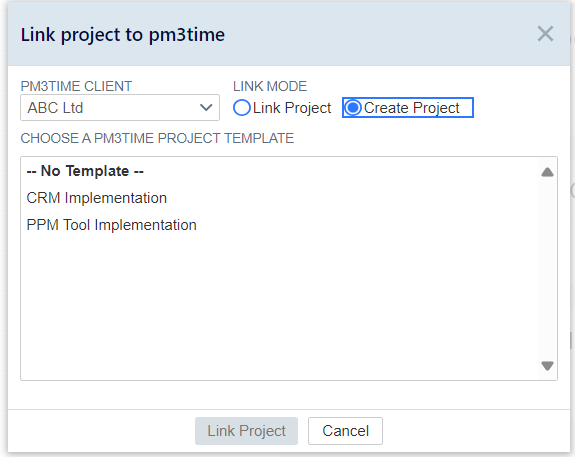Click the Link Project button at bottom

coord(246,431)
